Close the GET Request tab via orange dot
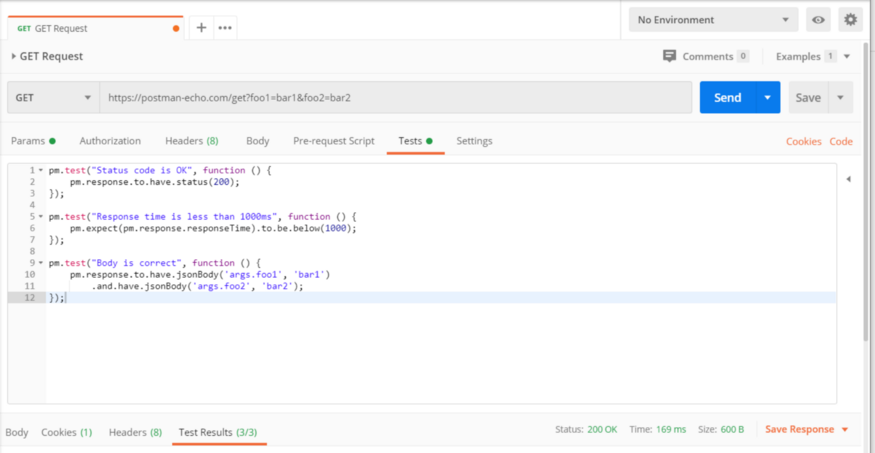This screenshot has height=453, width=875. [x=177, y=29]
